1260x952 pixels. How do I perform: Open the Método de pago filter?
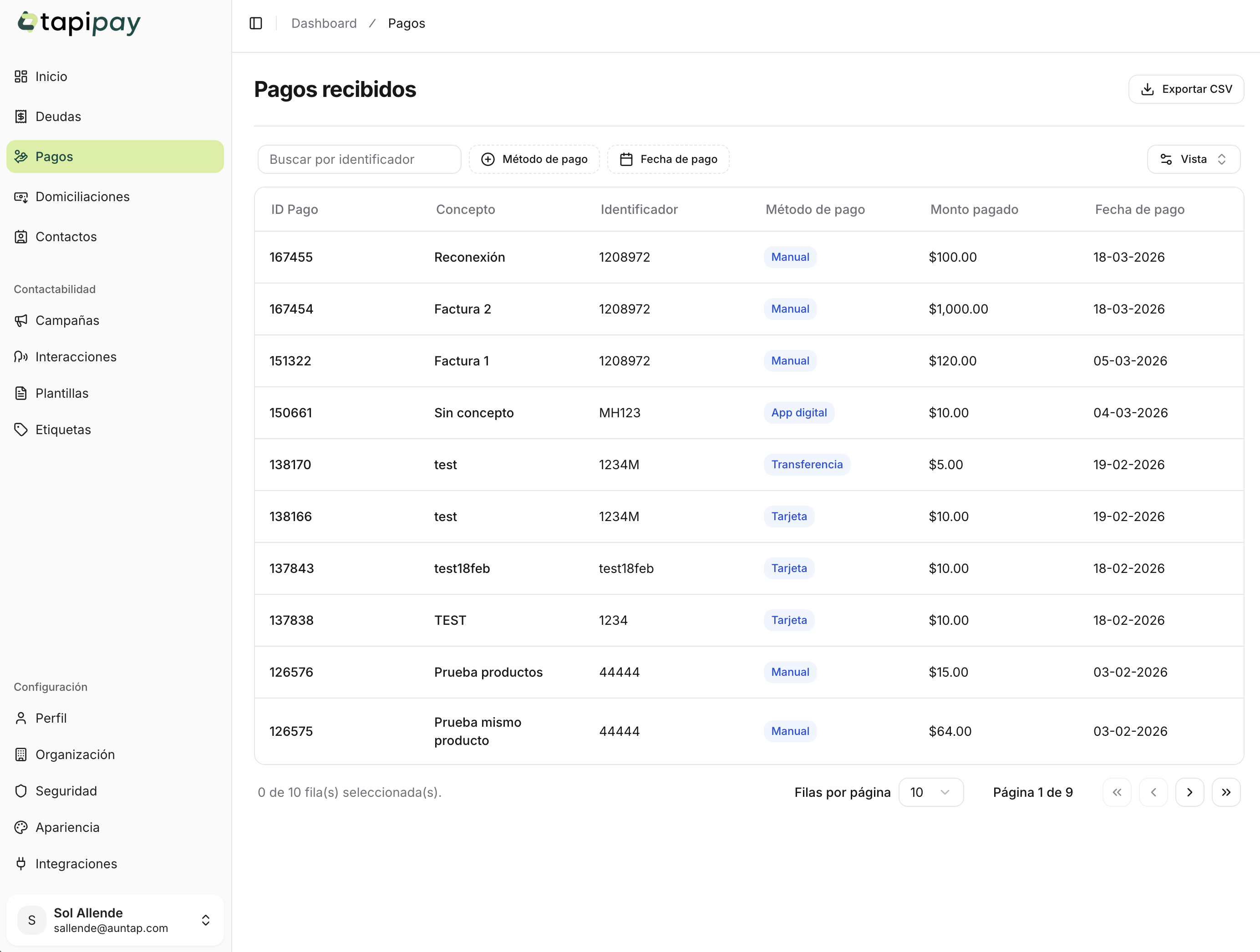click(534, 159)
